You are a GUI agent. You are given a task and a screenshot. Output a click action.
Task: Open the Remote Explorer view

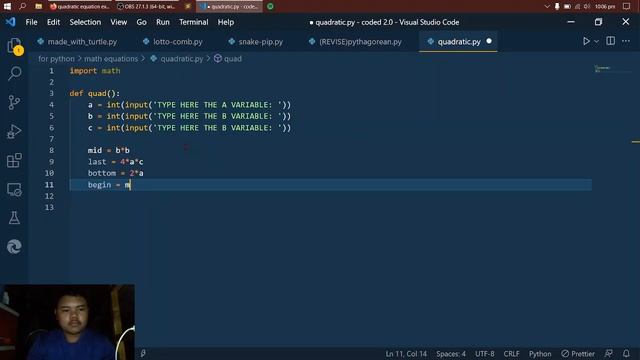(x=14, y=189)
